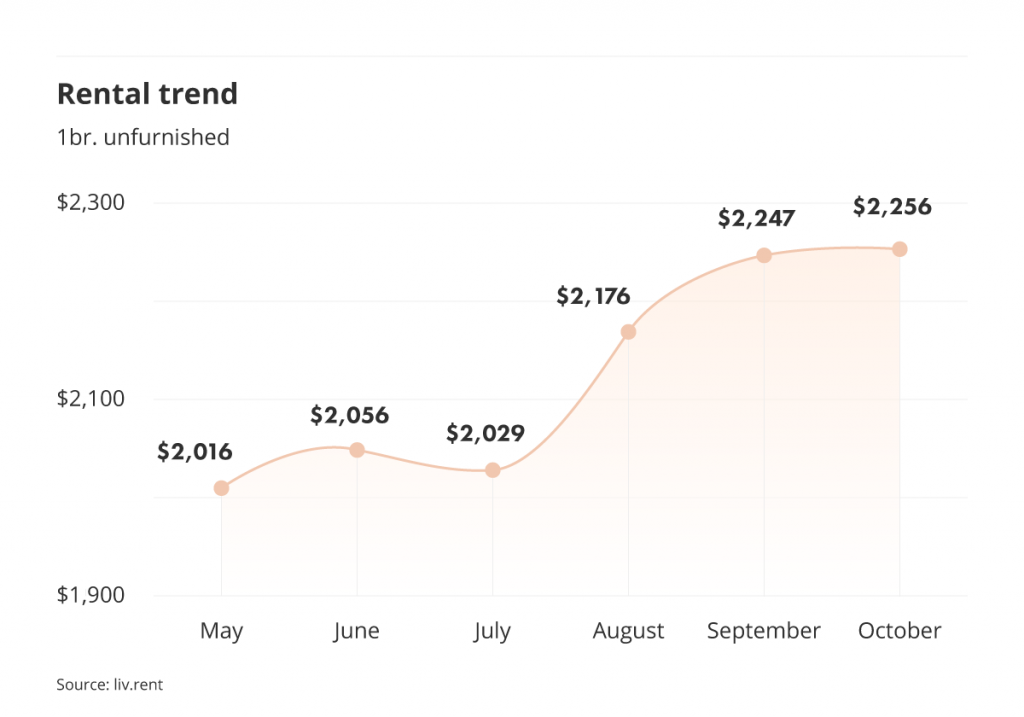Click the $1,900 y-axis label
This screenshot has width=1024, height=717.
click(91, 595)
